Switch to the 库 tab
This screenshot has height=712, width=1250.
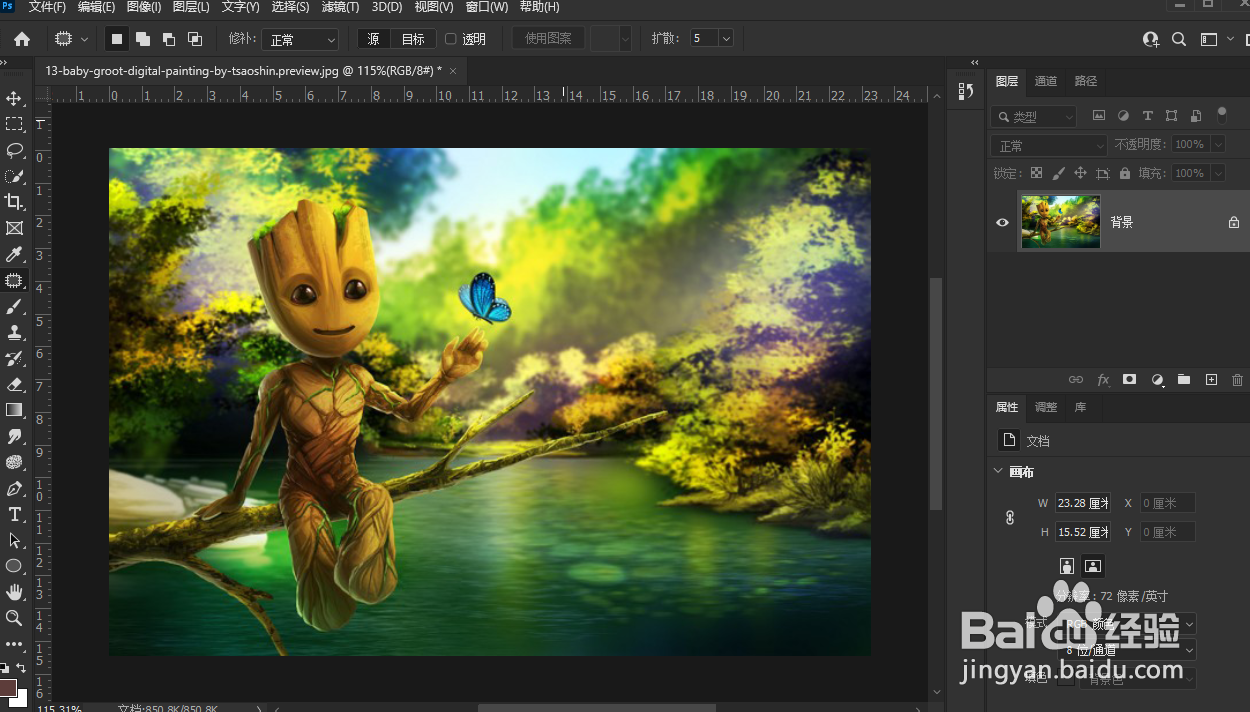click(1080, 407)
